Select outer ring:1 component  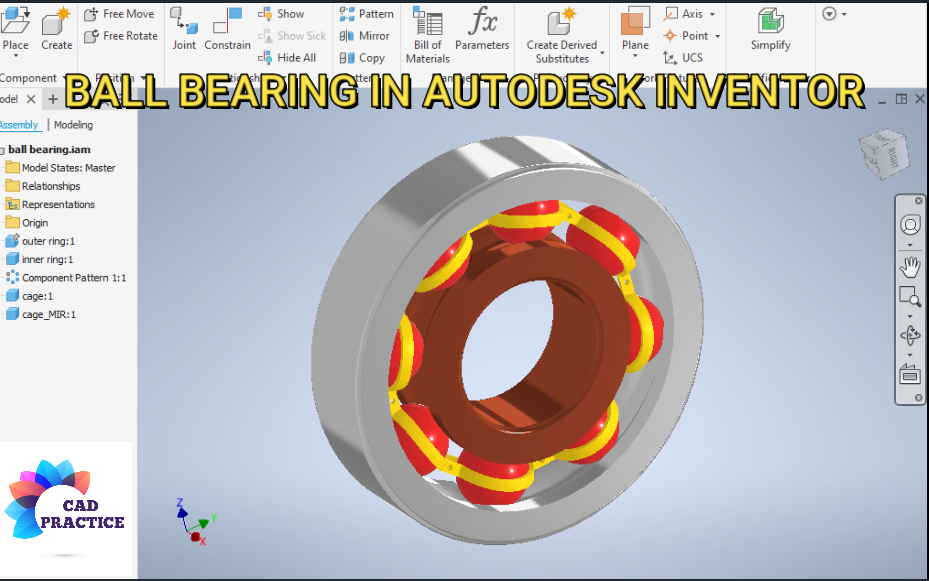(40, 241)
